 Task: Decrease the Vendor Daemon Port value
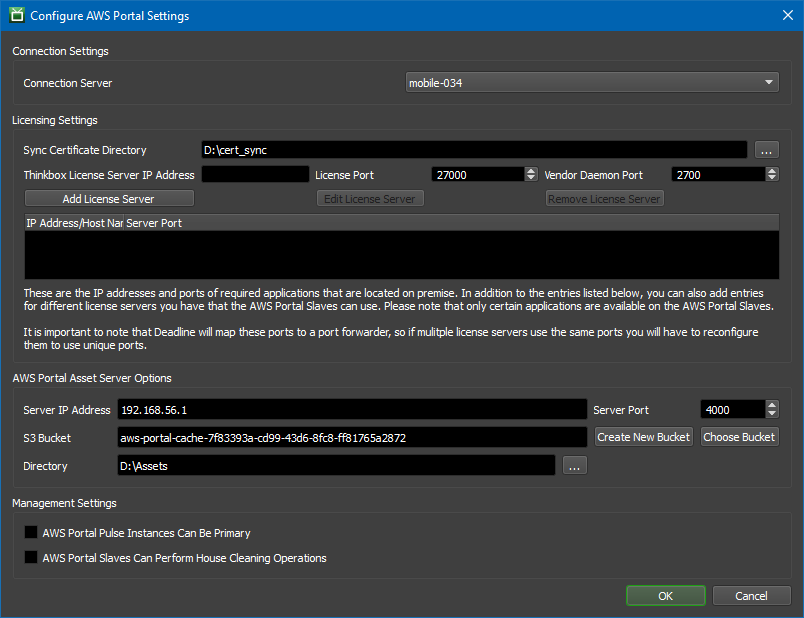coord(772,178)
